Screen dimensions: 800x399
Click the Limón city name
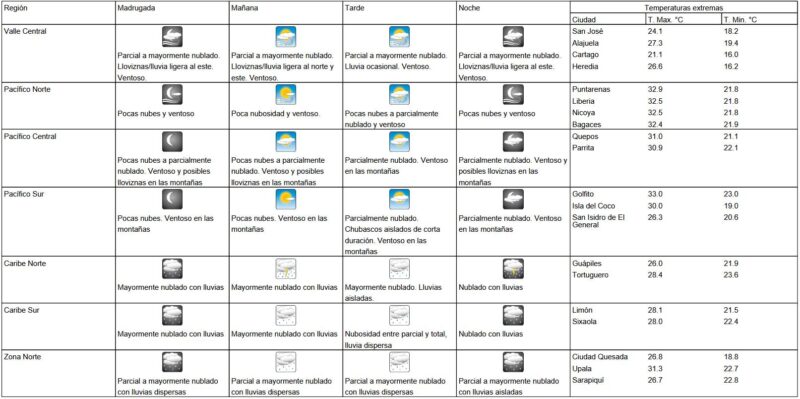click(583, 310)
